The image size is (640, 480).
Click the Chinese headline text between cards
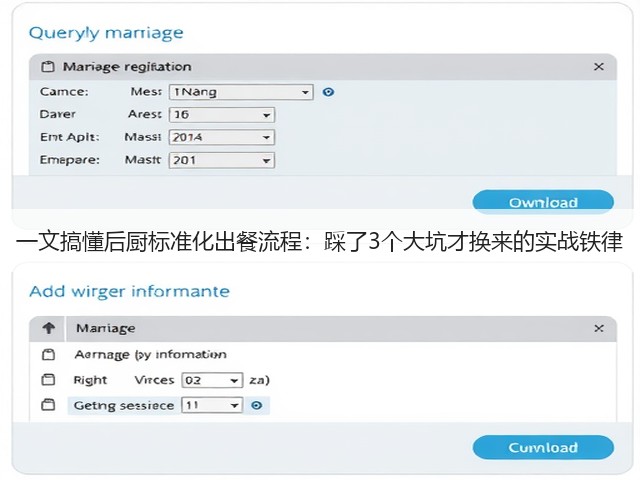tap(319, 242)
